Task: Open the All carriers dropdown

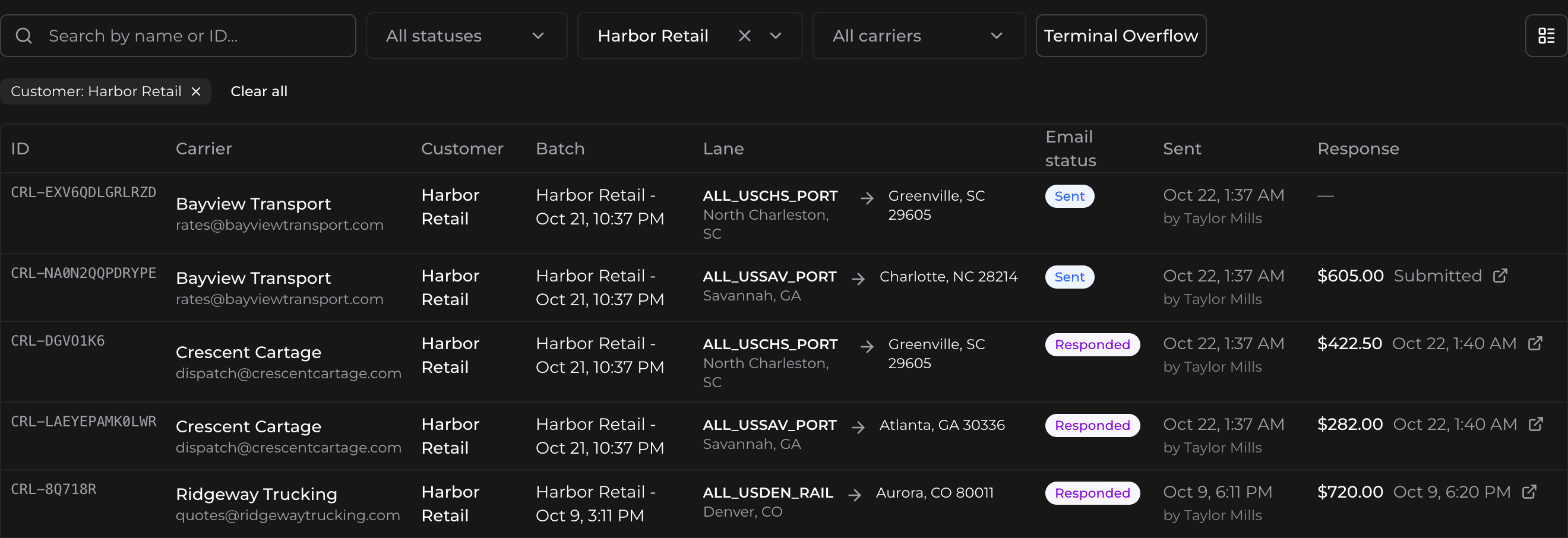Action: pos(918,36)
